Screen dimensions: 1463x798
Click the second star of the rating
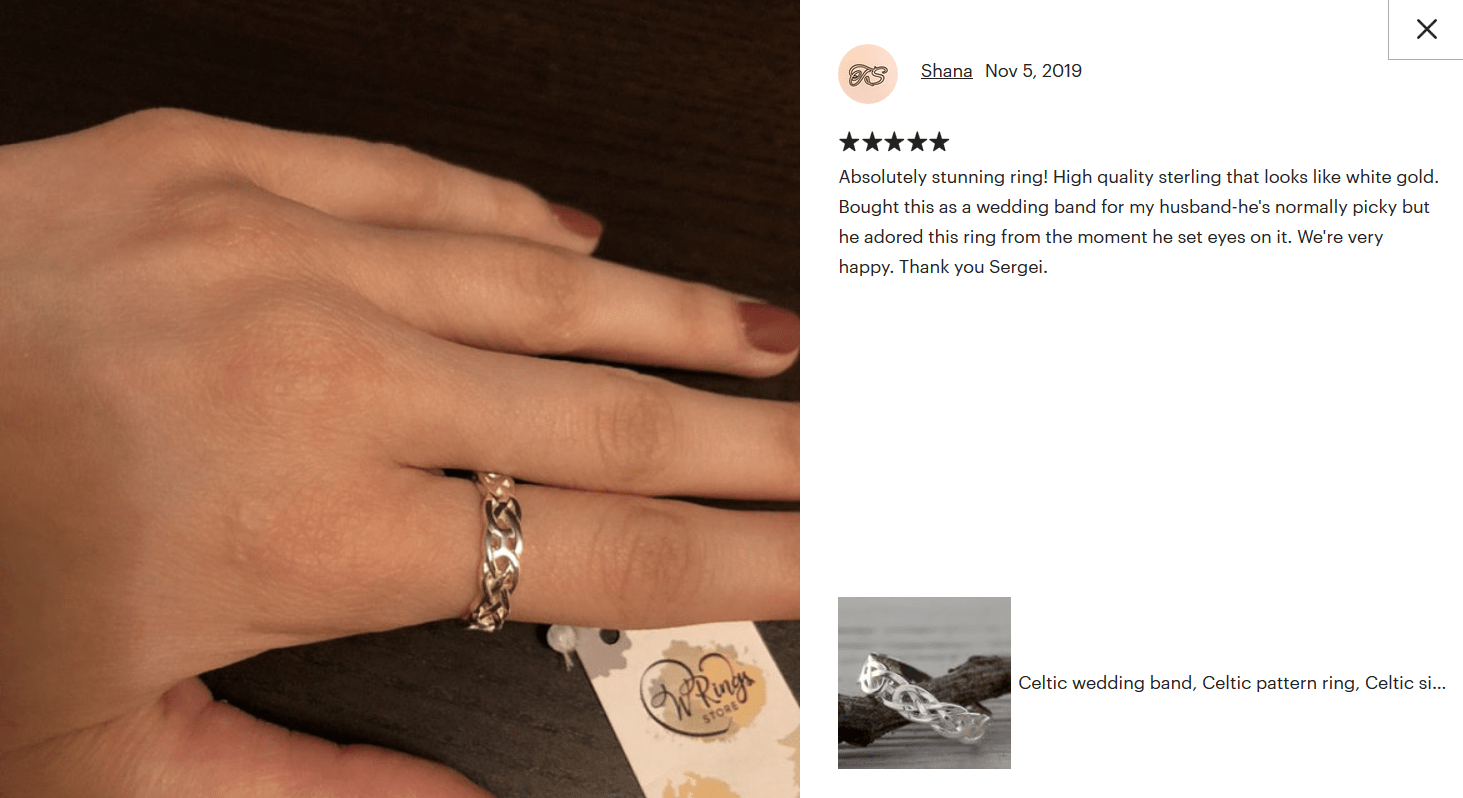[871, 142]
